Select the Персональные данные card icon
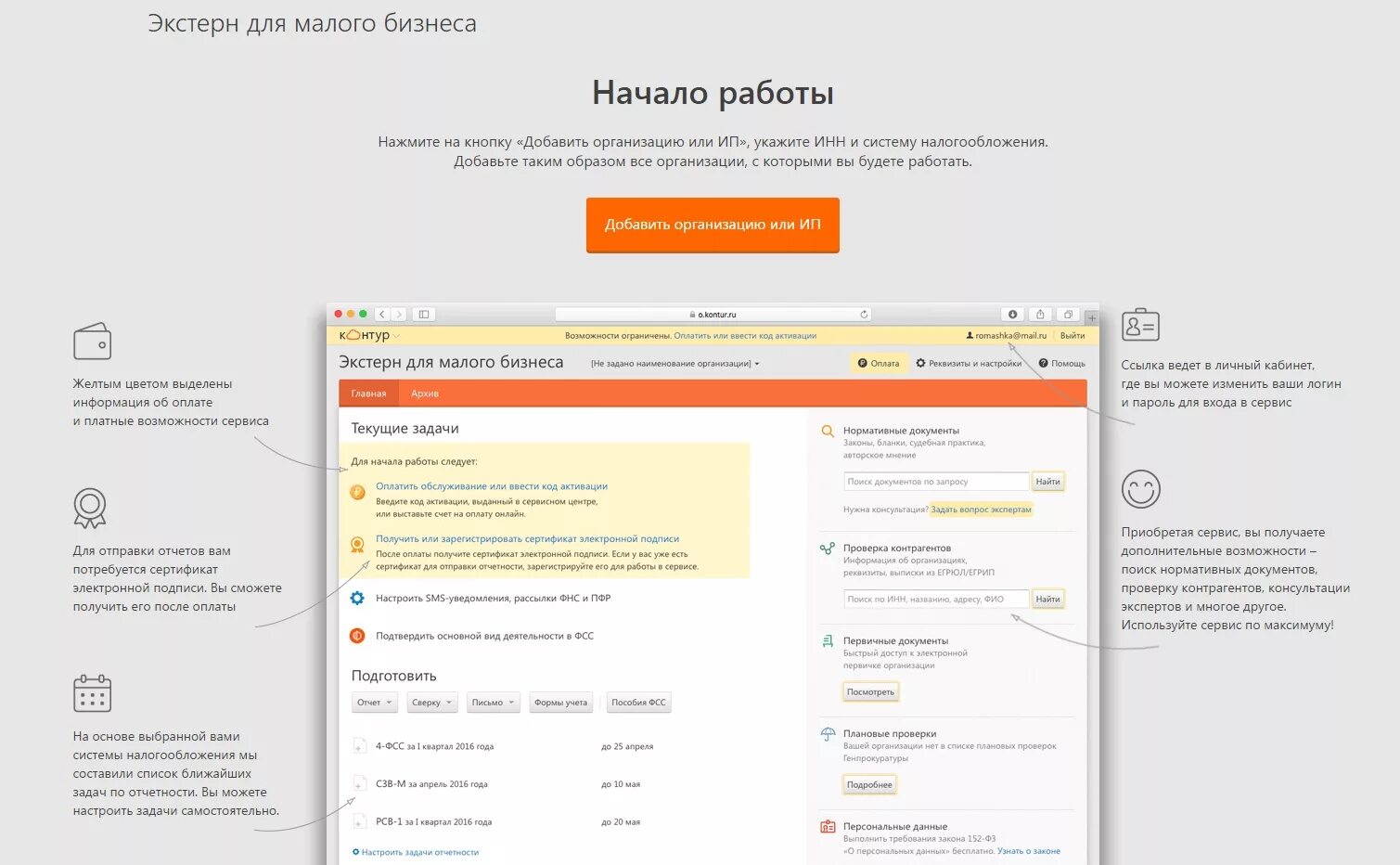This screenshot has height=865, width=1400. coord(827,826)
